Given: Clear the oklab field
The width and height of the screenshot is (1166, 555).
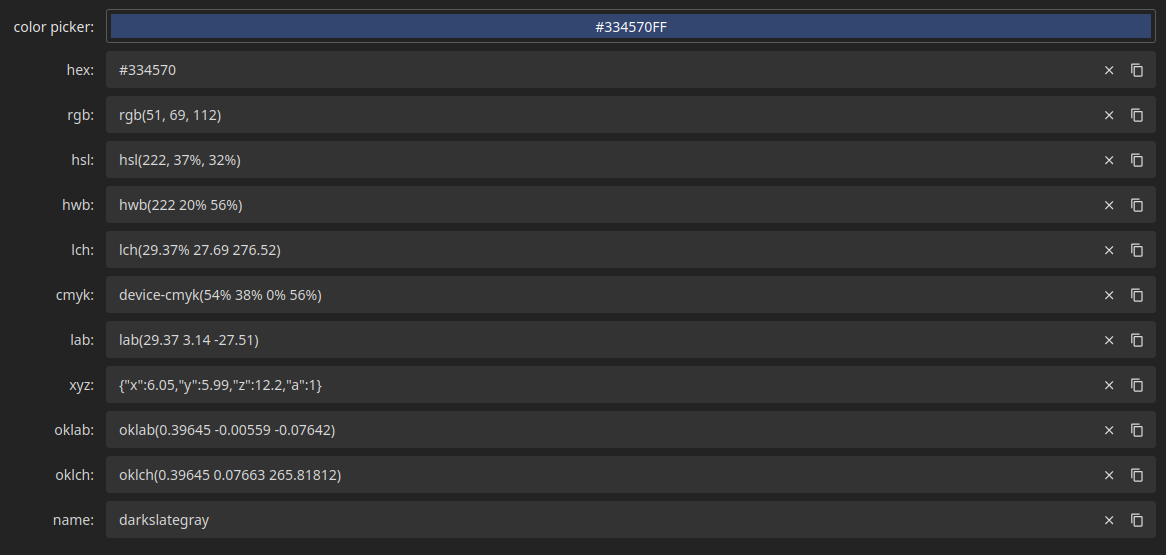Looking at the screenshot, I should click(x=1109, y=430).
